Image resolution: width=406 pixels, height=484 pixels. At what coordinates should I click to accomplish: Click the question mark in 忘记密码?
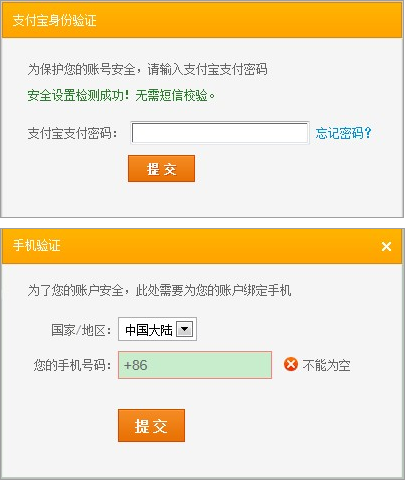coord(368,133)
